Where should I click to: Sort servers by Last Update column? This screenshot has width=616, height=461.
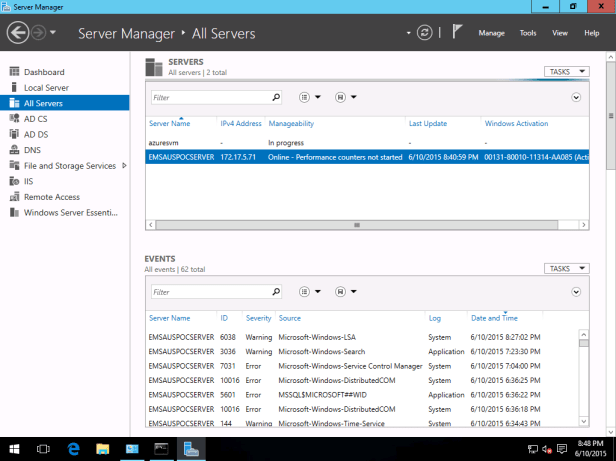click(x=428, y=123)
